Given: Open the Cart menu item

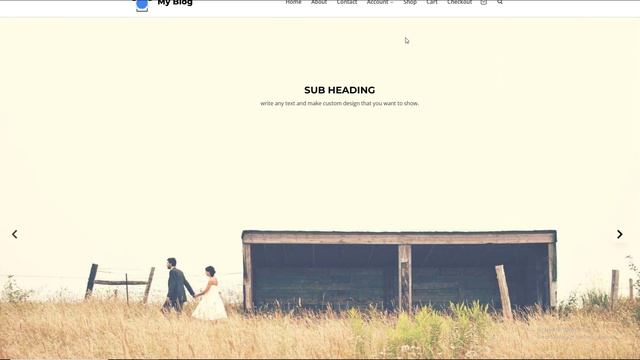Looking at the screenshot, I should point(432,2).
